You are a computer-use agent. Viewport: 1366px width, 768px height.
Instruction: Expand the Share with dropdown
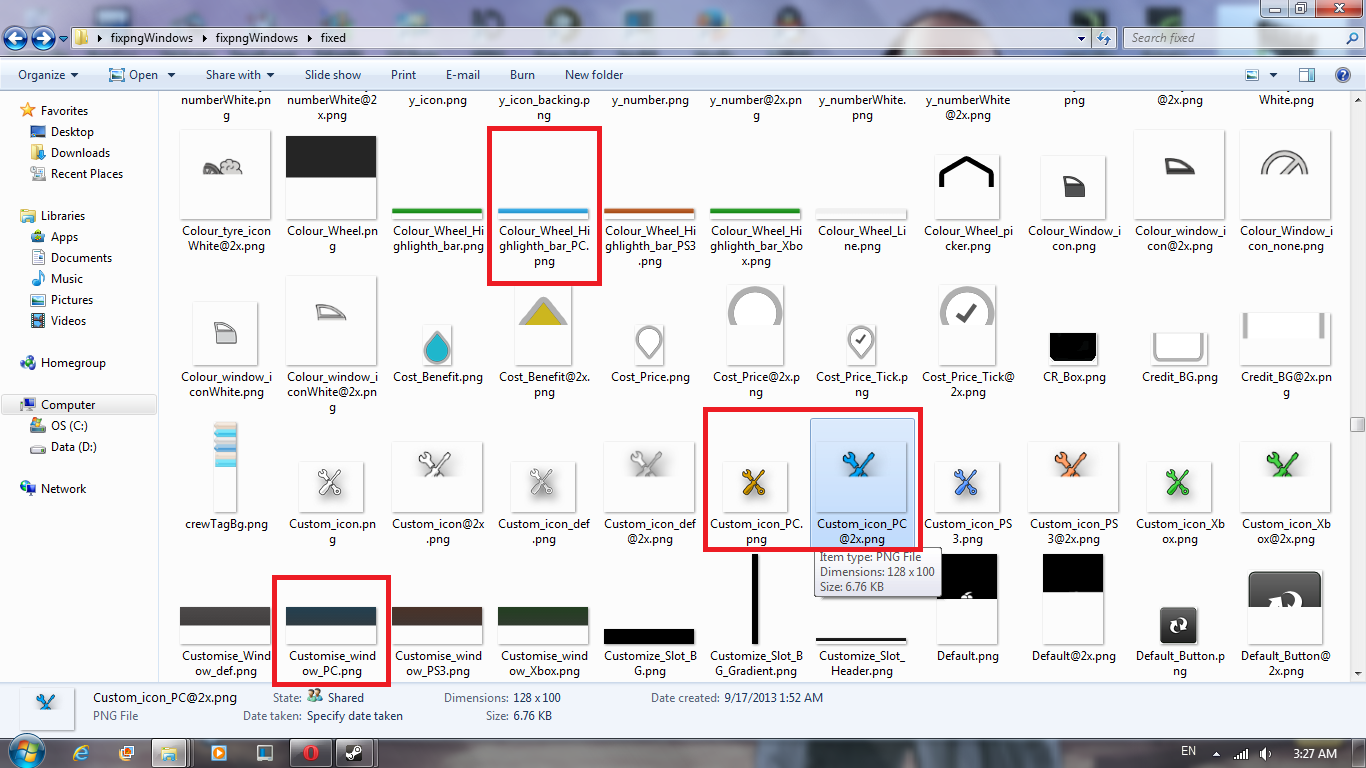point(239,75)
